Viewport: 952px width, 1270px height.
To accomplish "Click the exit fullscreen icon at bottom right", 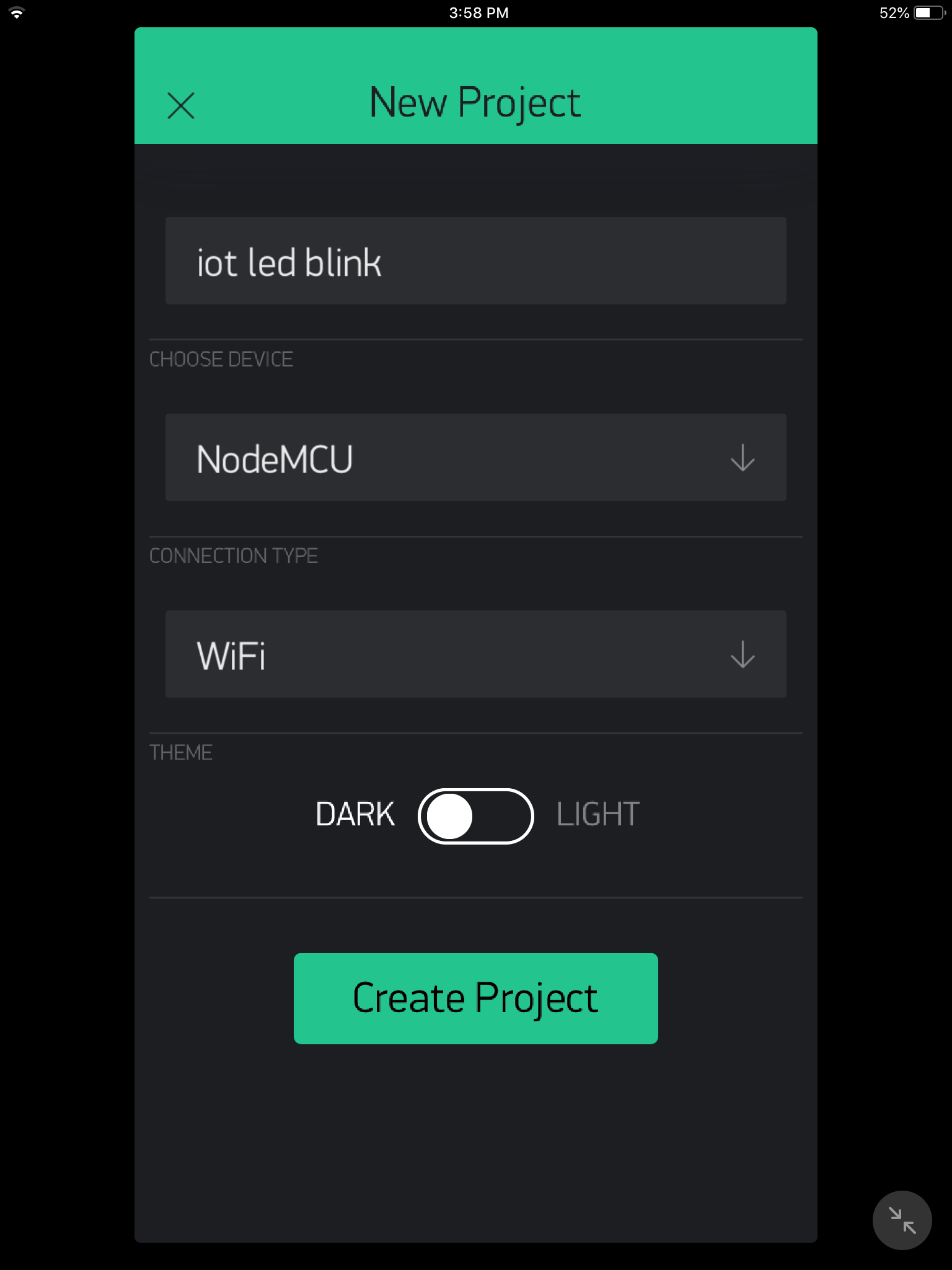I will click(902, 1219).
